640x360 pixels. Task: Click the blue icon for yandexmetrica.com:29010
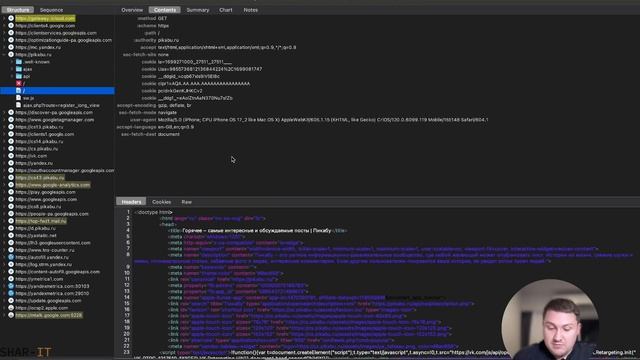pos(11,293)
